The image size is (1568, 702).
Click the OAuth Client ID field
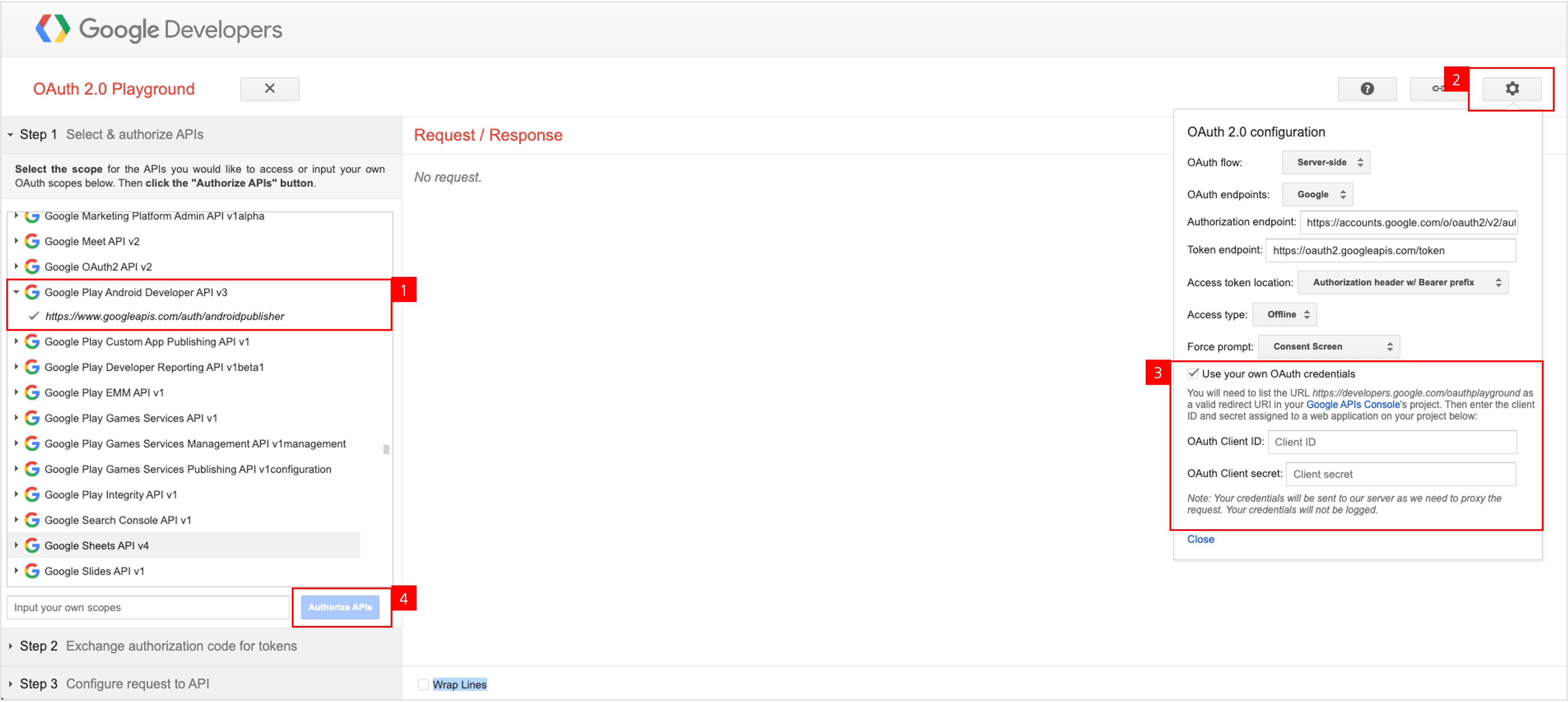[x=1392, y=442]
